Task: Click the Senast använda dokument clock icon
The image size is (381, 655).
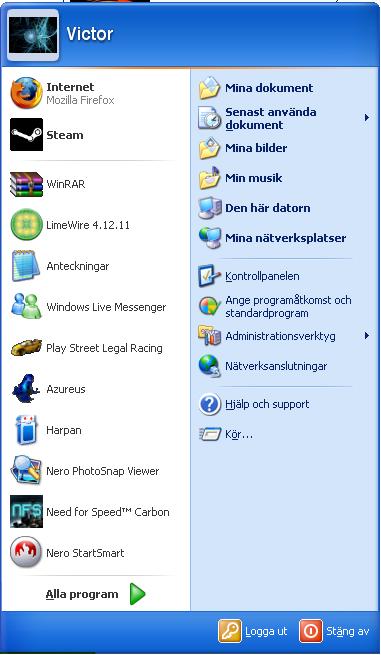Action: 209,118
